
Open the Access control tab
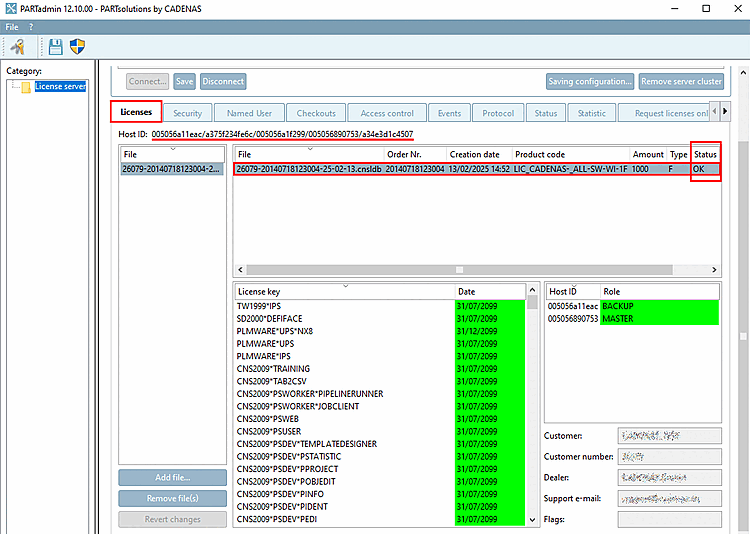pyautogui.click(x=387, y=113)
